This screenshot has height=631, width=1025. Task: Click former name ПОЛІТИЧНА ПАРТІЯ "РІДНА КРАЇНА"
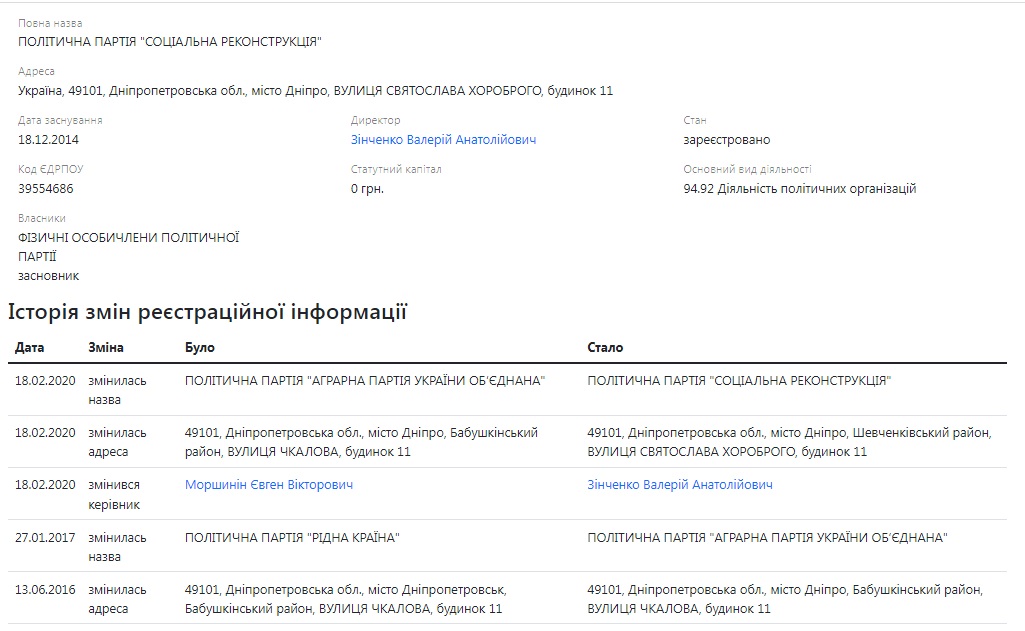(x=292, y=538)
